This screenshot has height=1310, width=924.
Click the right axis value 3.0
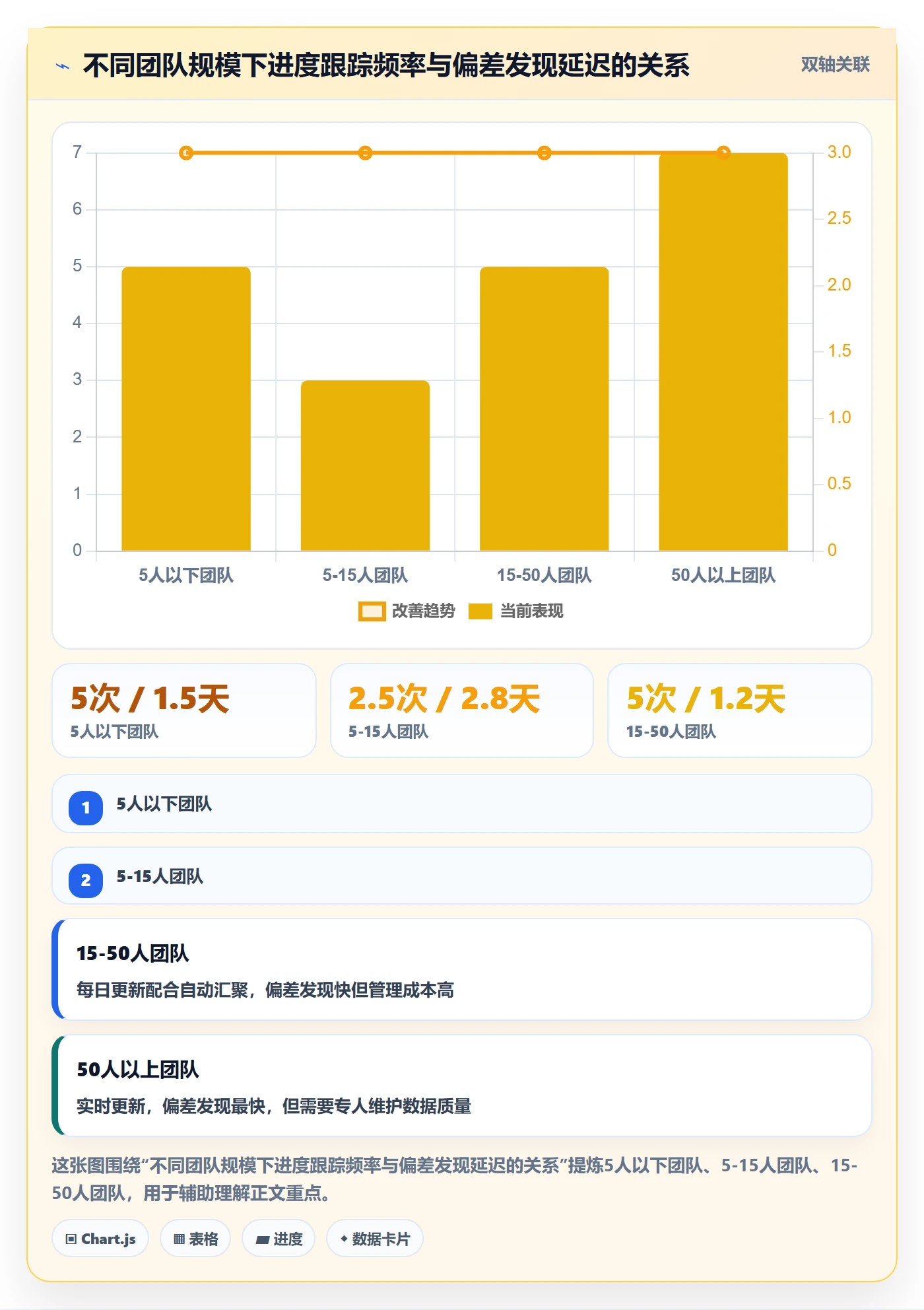(839, 153)
